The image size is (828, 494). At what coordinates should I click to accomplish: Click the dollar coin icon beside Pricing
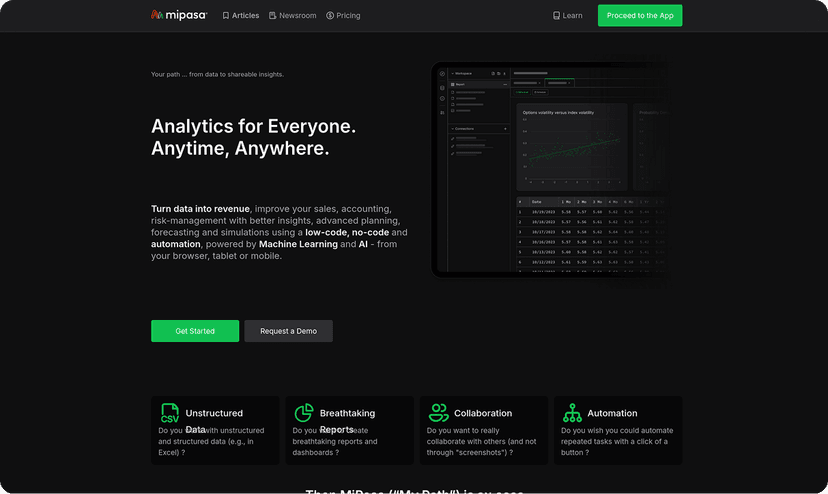coord(330,16)
